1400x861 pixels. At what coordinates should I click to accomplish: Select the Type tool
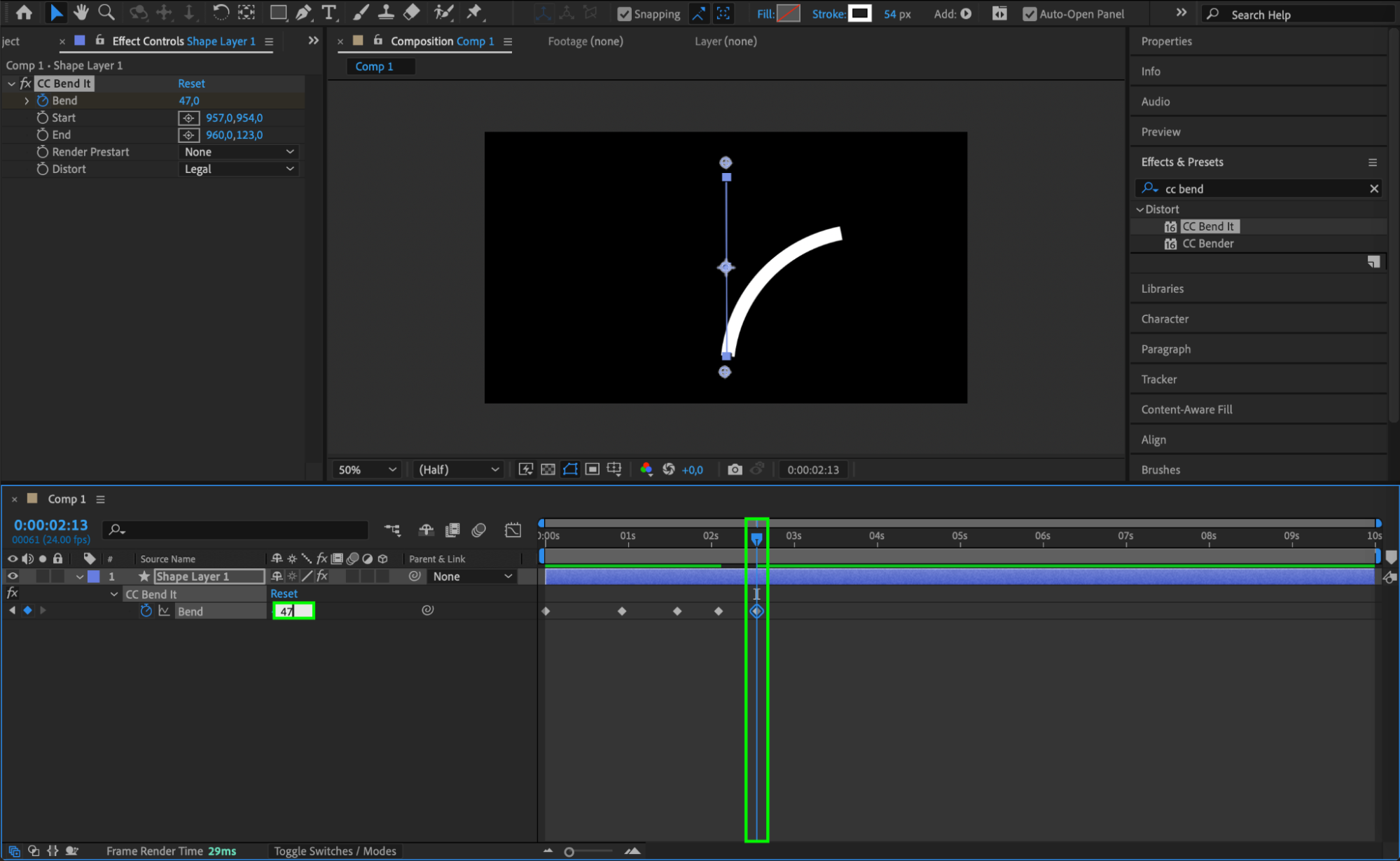[x=328, y=12]
